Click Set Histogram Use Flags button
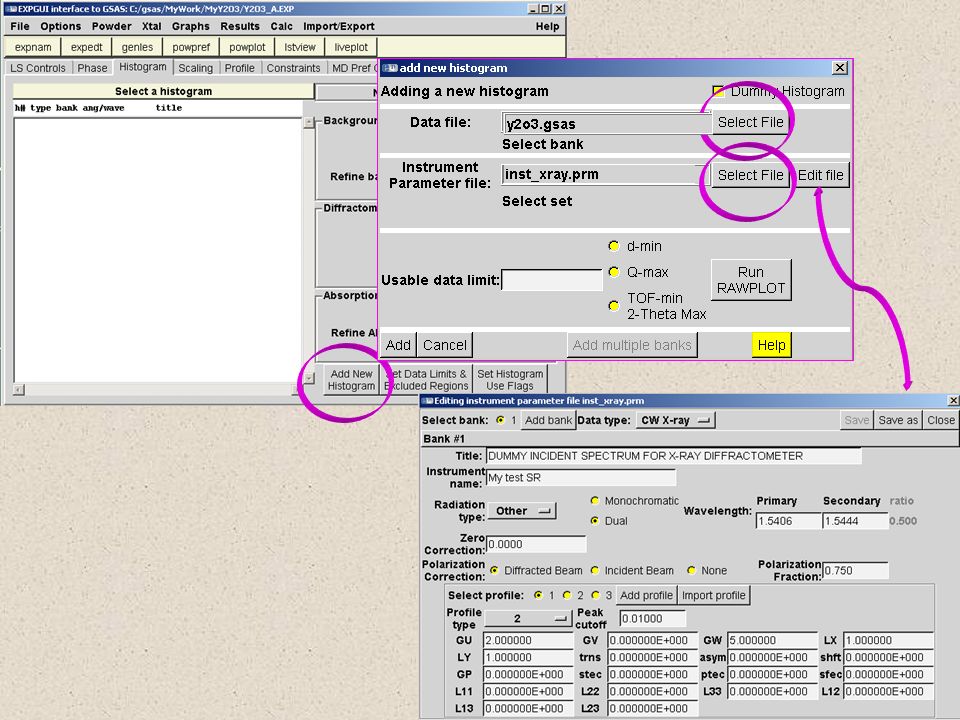This screenshot has height=720, width=960. pos(510,380)
